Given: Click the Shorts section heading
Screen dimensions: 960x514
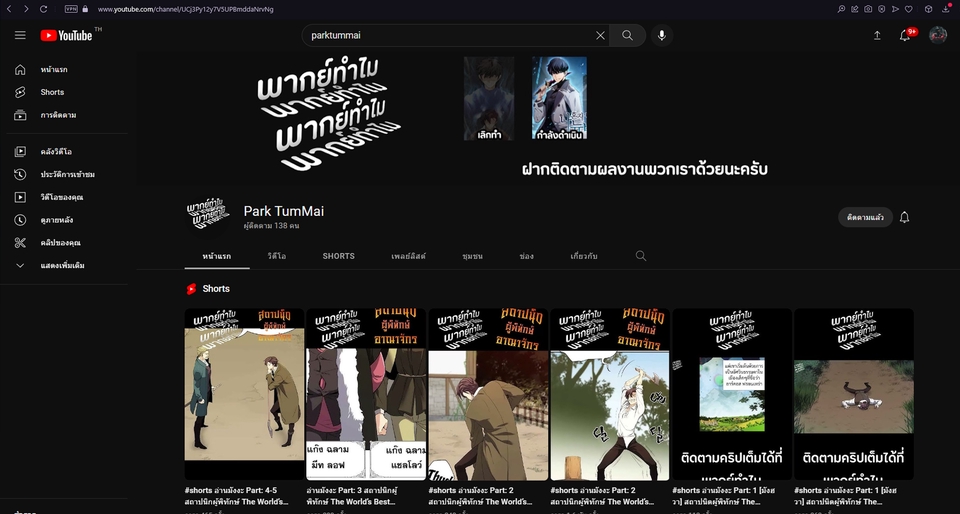Looking at the screenshot, I should point(216,289).
